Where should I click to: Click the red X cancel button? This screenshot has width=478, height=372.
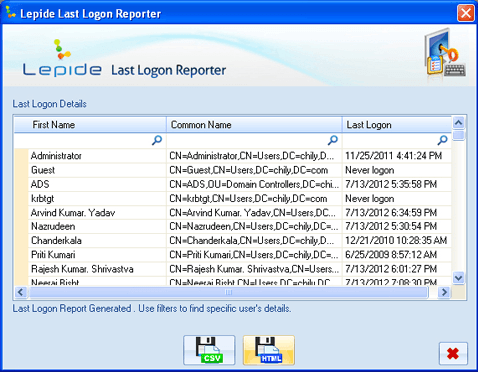pyautogui.click(x=453, y=353)
